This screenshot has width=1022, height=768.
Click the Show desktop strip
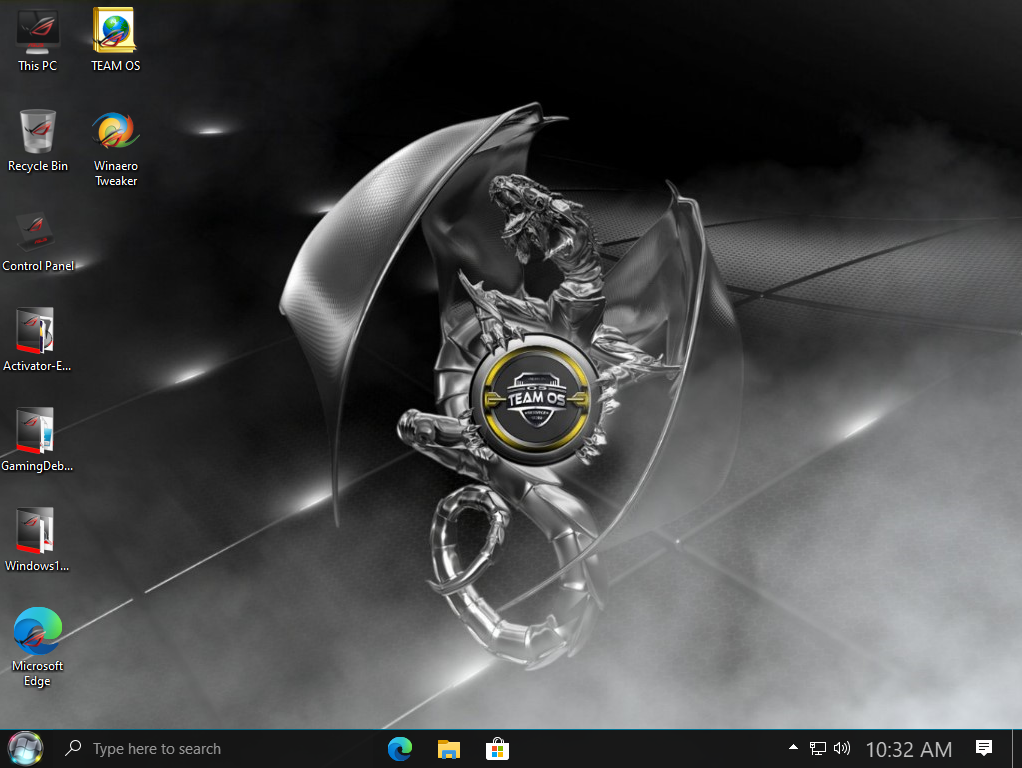(x=1017, y=748)
